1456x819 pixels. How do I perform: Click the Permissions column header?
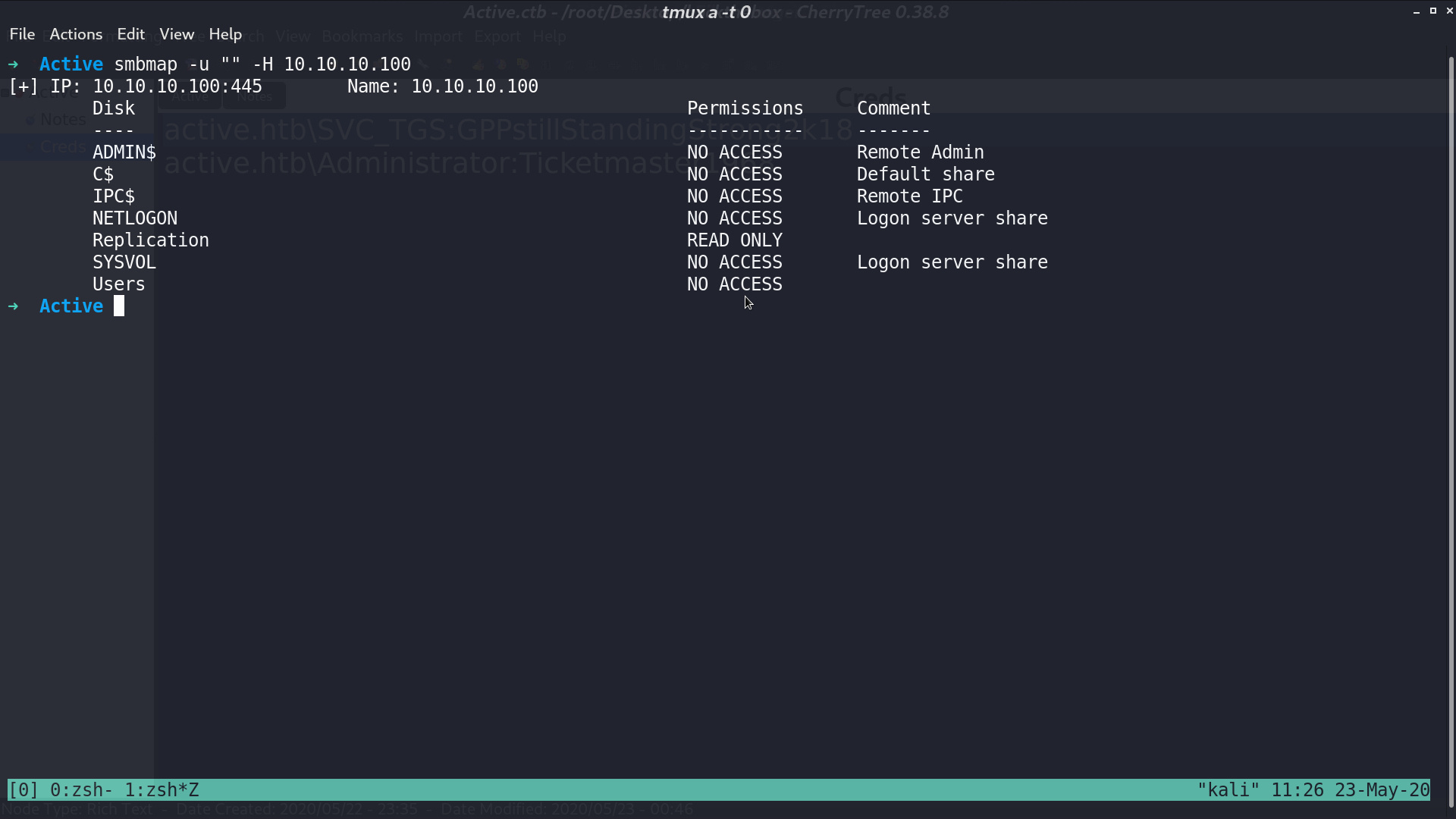coord(745,108)
